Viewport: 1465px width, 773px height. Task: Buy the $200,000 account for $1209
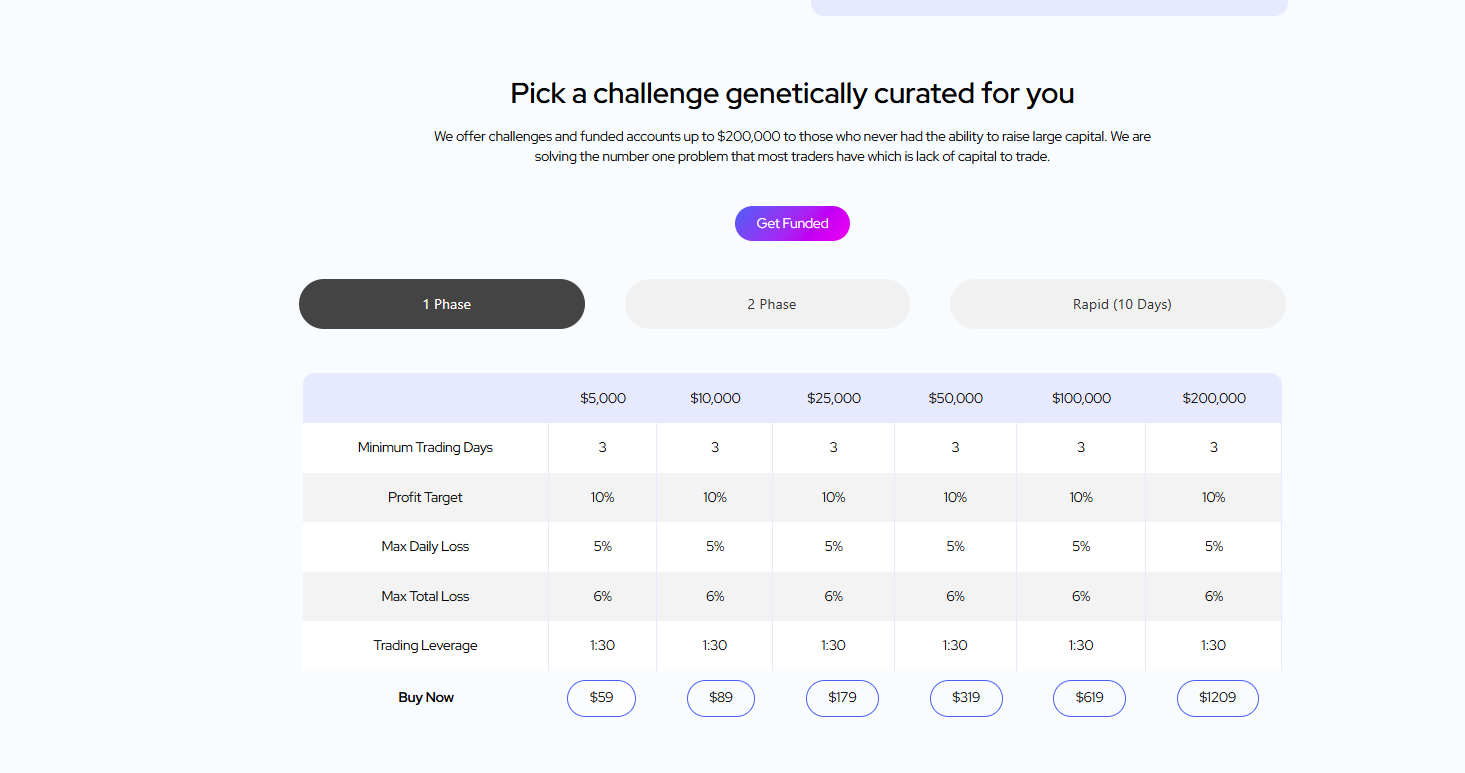click(x=1217, y=698)
